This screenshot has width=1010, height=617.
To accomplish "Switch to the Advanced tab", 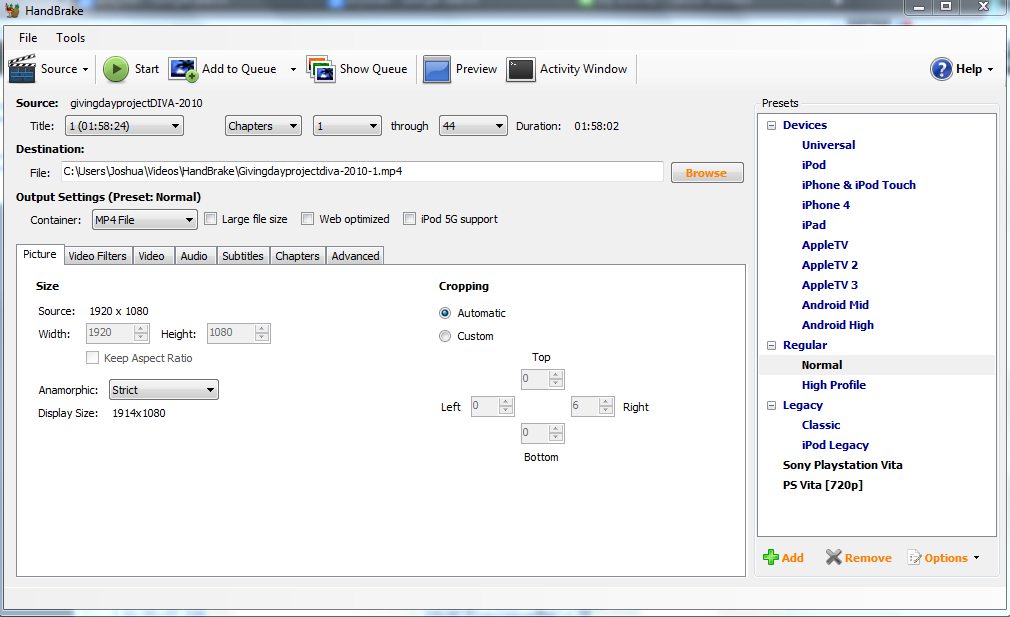I will point(355,256).
